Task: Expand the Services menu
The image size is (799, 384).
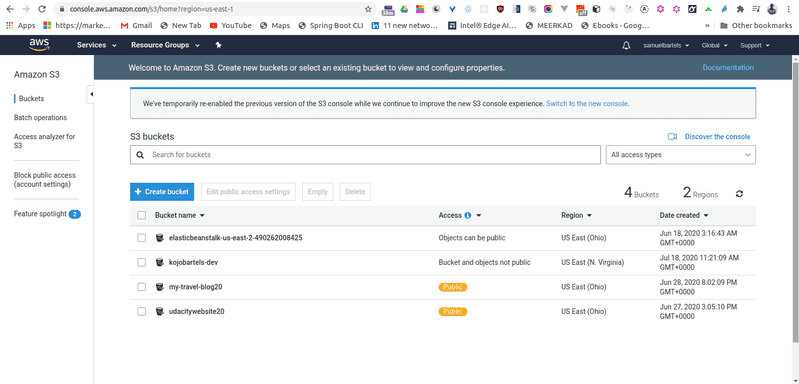Action: coord(97,45)
